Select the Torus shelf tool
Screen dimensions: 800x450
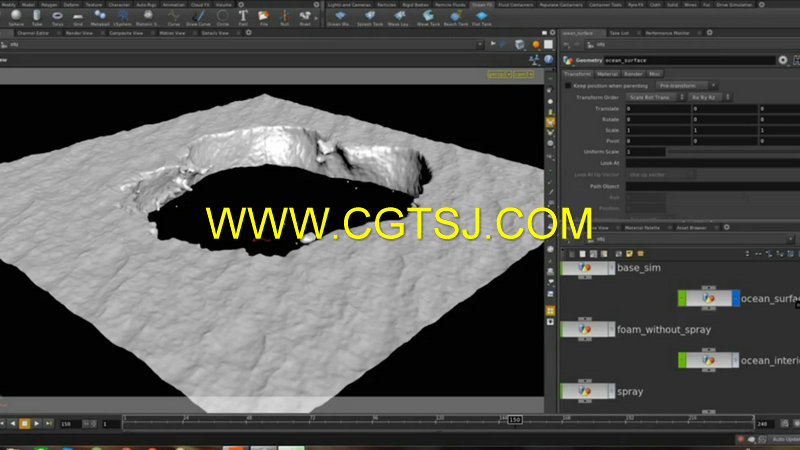point(57,17)
